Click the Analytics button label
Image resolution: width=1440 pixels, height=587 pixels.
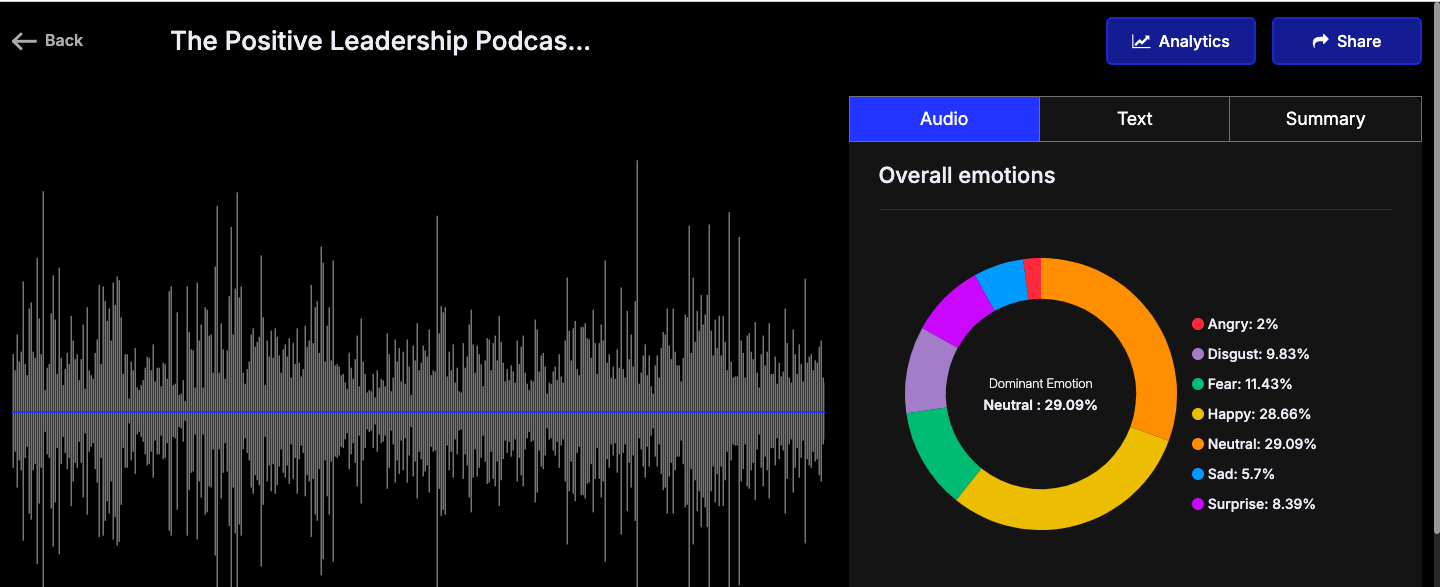pyautogui.click(x=1194, y=41)
